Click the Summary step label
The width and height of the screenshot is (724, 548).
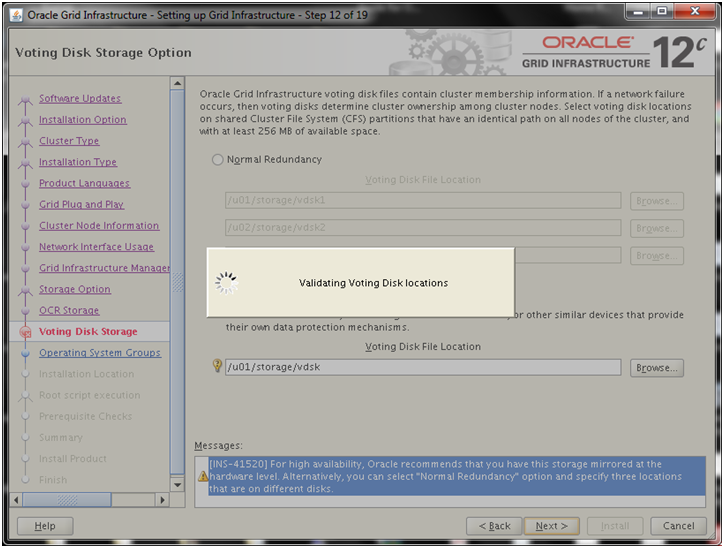(x=61, y=438)
